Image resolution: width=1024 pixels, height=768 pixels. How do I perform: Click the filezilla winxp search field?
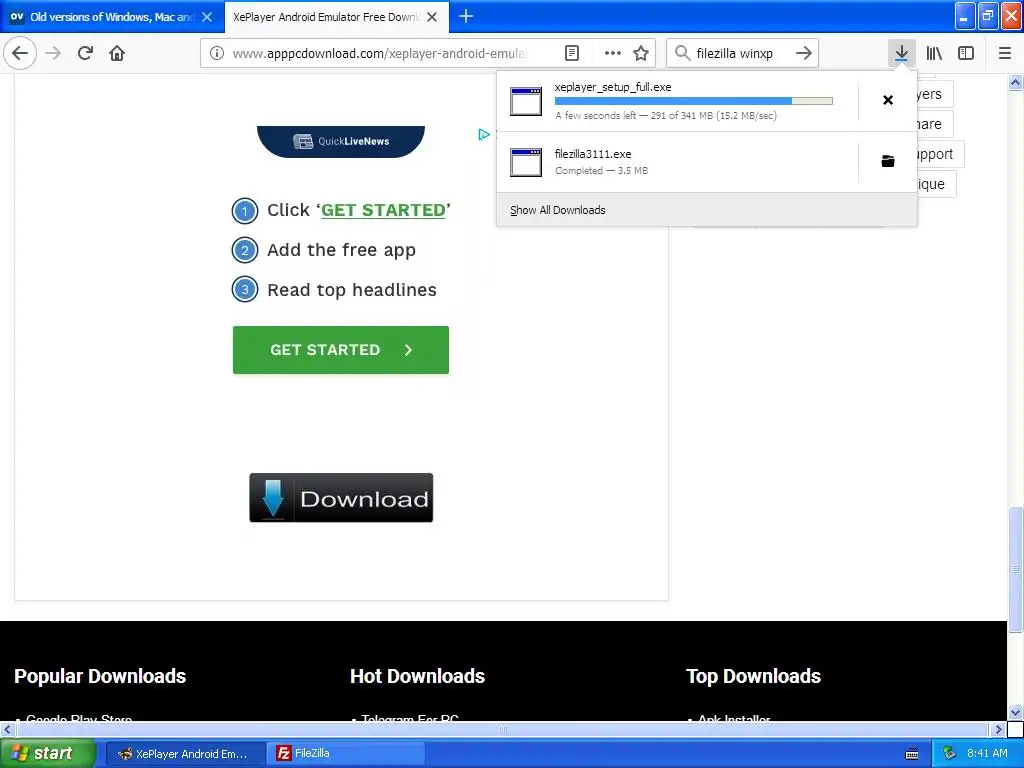(x=741, y=53)
